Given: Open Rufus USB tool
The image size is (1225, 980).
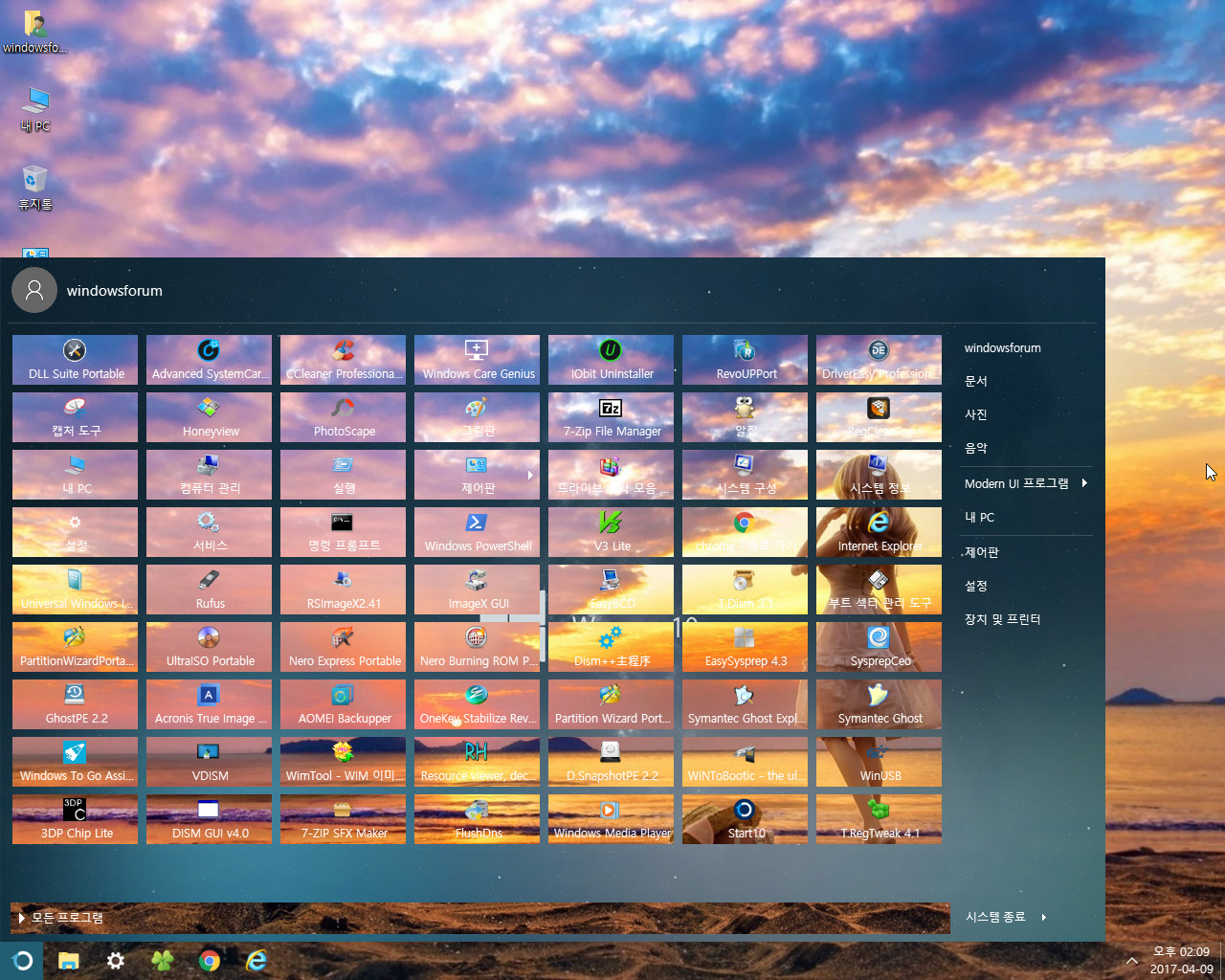Looking at the screenshot, I should tap(209, 590).
